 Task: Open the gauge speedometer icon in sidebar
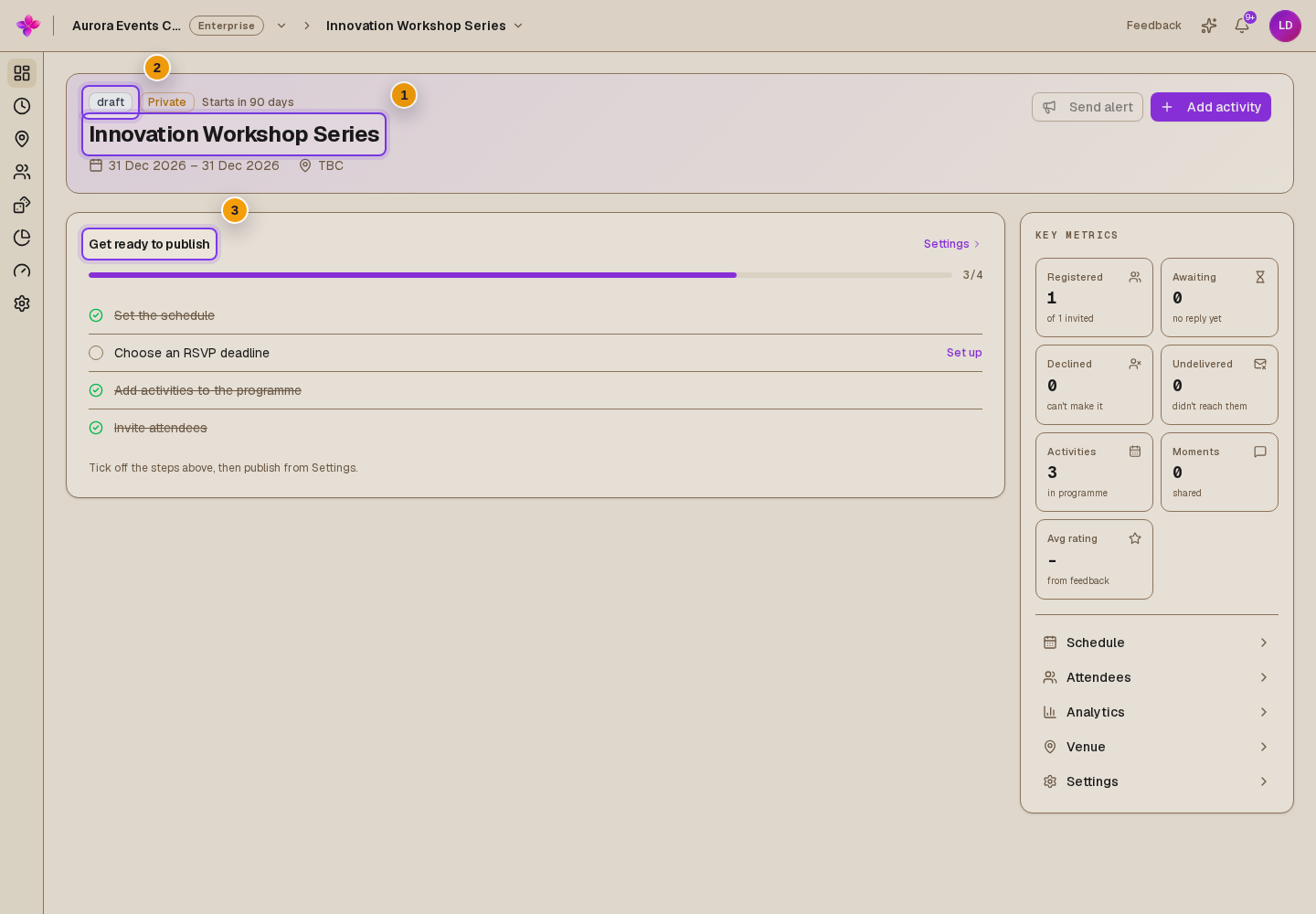[22, 271]
